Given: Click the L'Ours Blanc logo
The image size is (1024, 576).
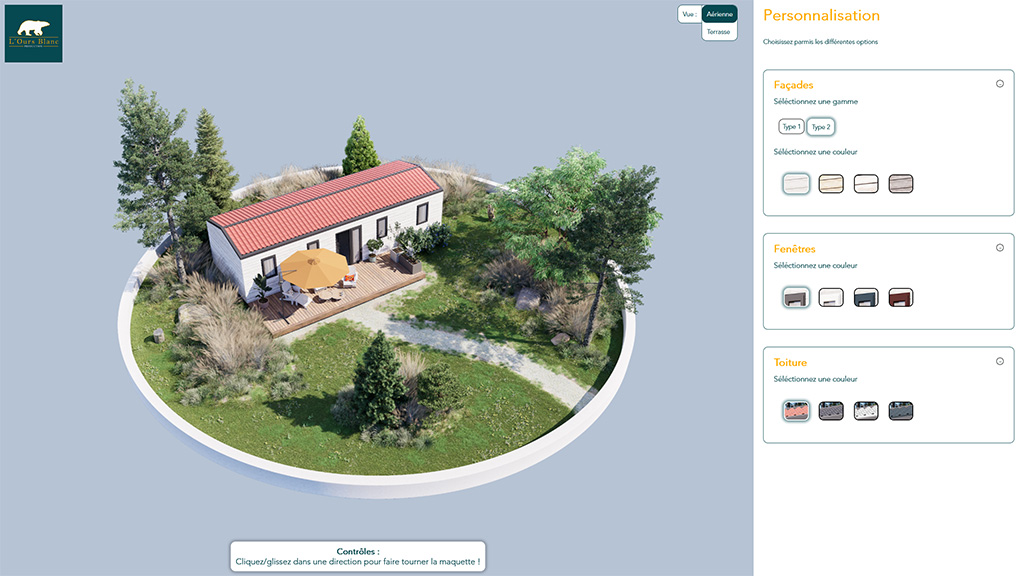Looking at the screenshot, I should click(34, 34).
